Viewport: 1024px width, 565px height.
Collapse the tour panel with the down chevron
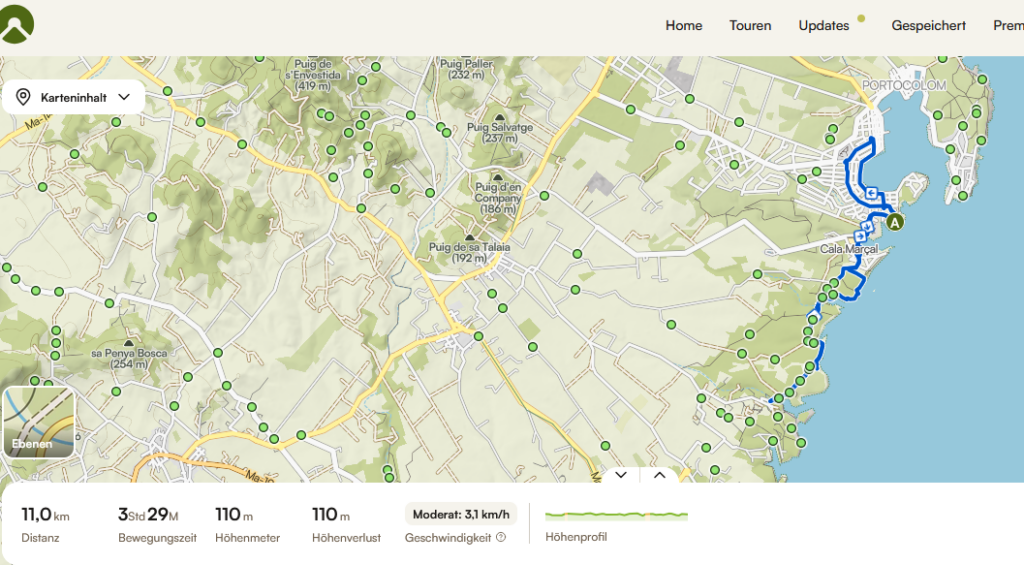[x=621, y=475]
